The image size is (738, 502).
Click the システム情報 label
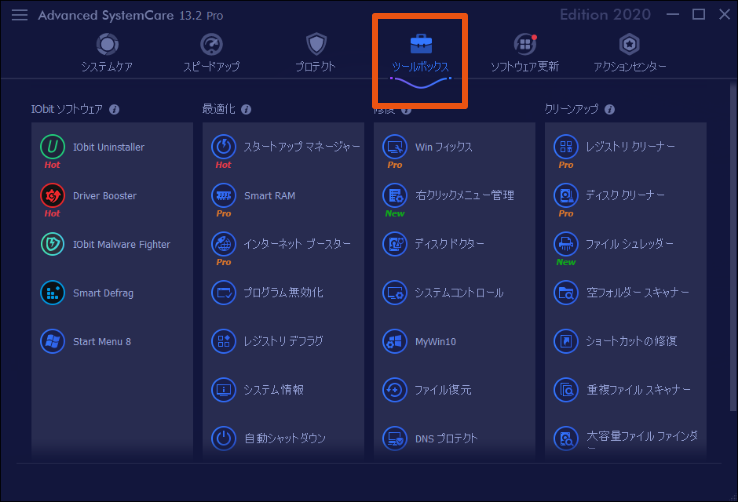click(273, 390)
